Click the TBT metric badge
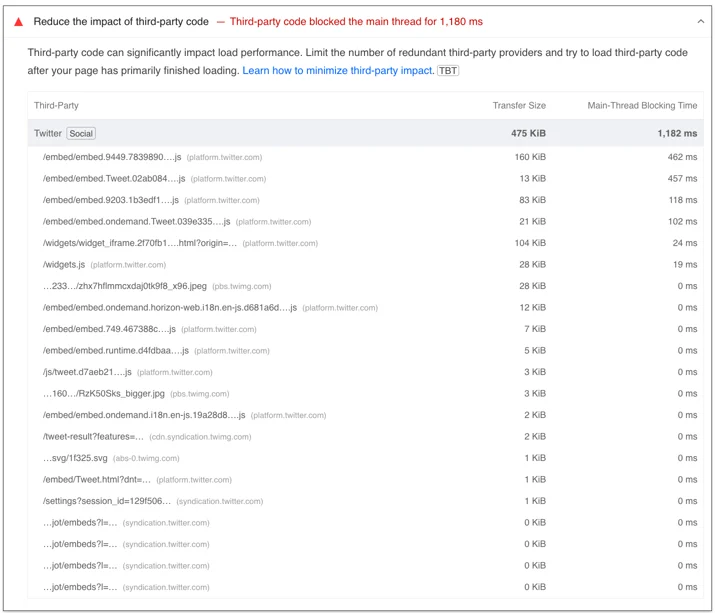This screenshot has width=715, height=613. [448, 71]
